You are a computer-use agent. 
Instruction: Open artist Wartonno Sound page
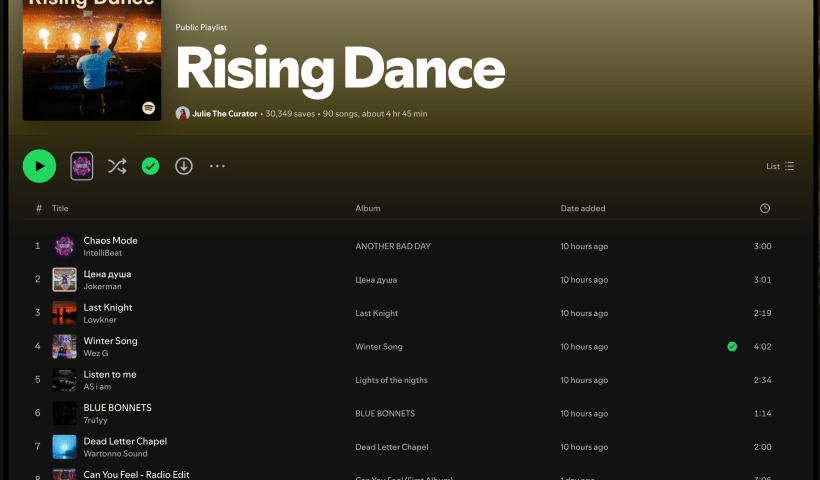click(x=115, y=454)
